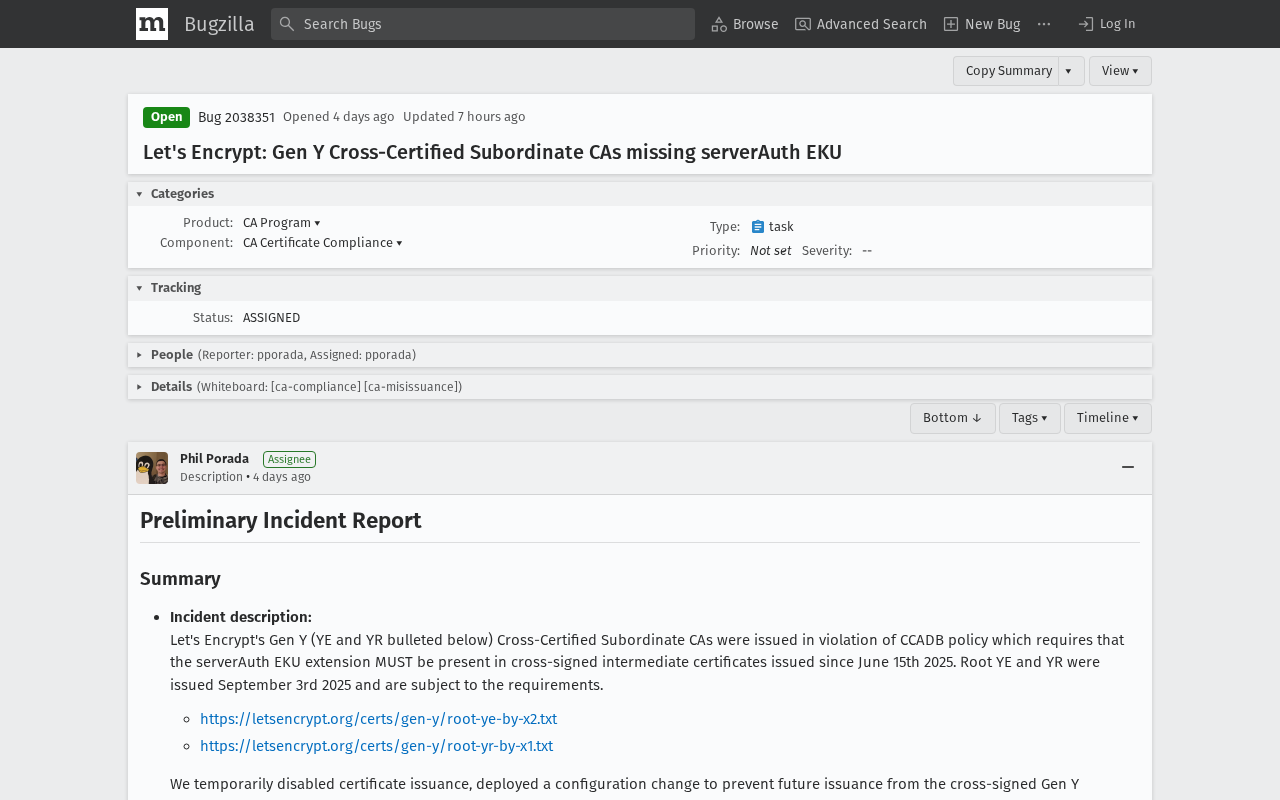Viewport: 1280px width, 800px height.
Task: Collapse the Categories section
Action: point(139,194)
